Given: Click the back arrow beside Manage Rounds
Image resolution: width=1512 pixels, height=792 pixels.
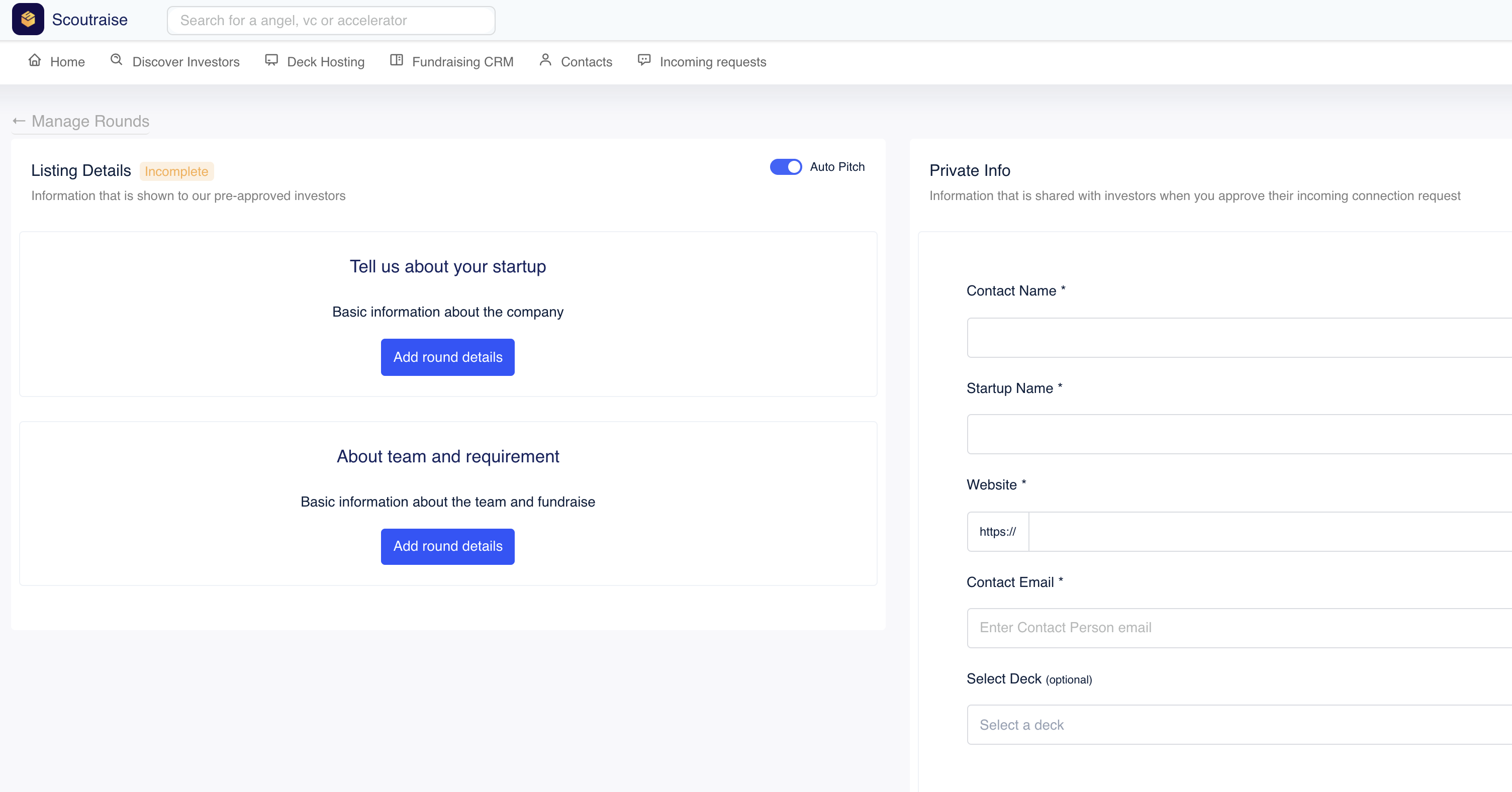Looking at the screenshot, I should (x=19, y=122).
